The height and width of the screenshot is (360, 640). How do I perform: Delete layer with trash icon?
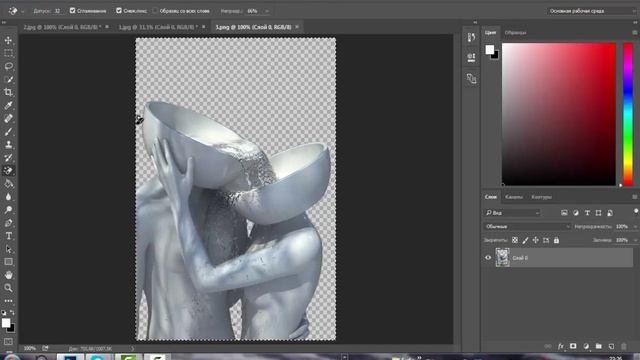624,346
